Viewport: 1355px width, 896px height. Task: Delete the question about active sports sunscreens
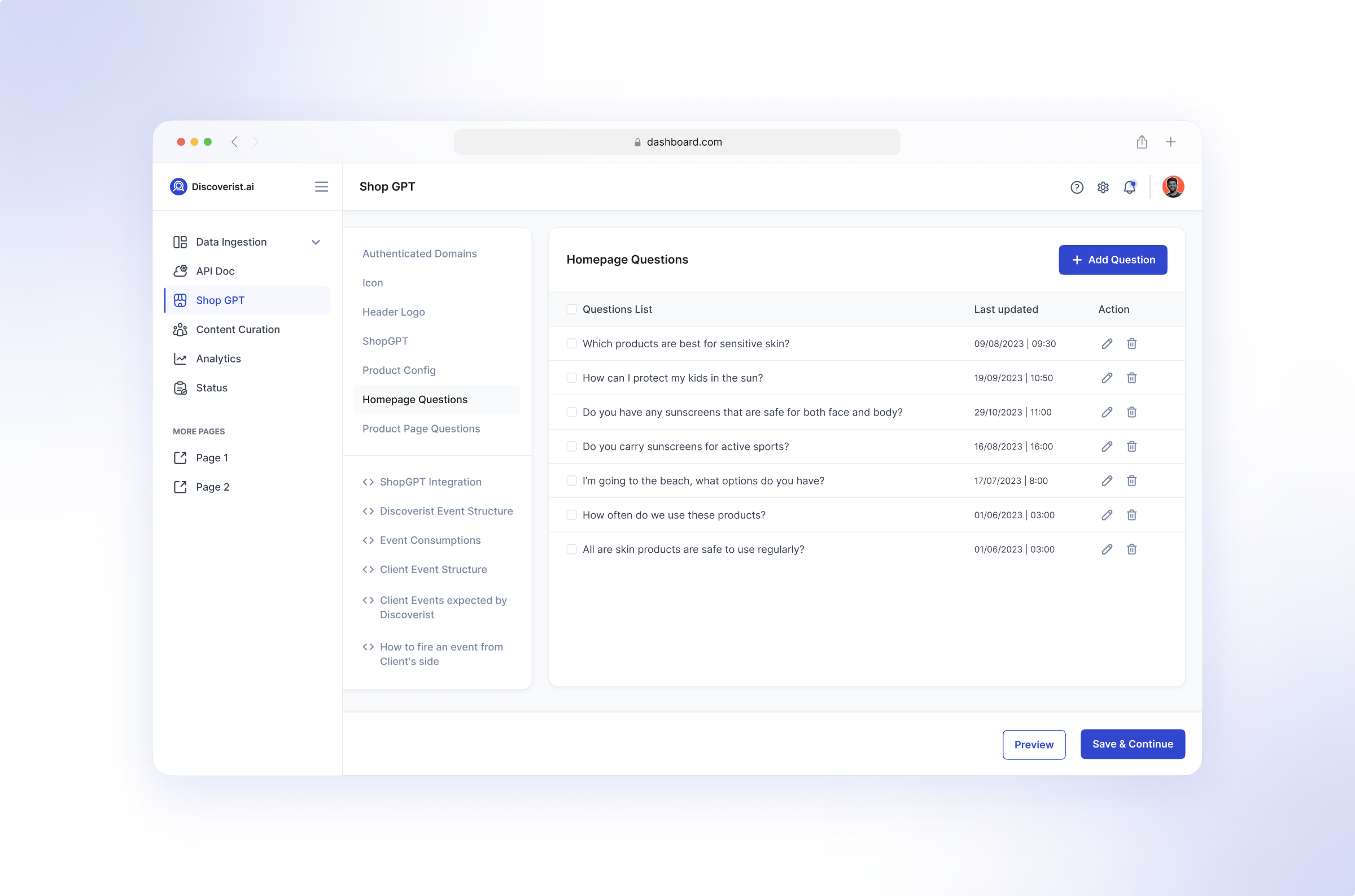[x=1132, y=446]
